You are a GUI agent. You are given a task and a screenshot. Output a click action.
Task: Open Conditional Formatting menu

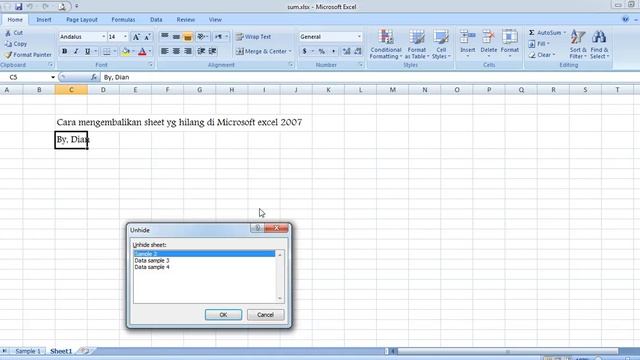click(386, 44)
